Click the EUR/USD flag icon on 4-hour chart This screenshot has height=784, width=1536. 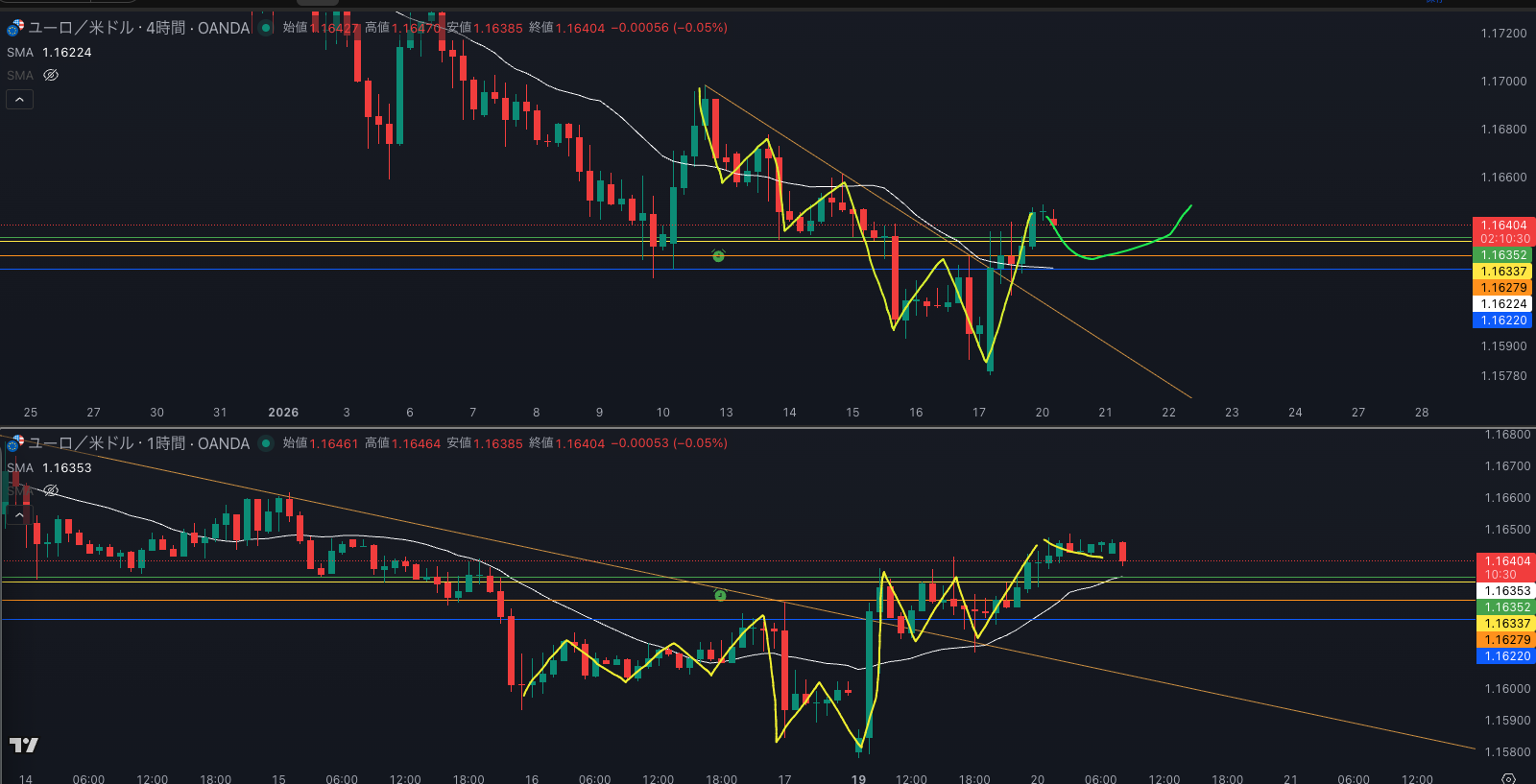point(14,28)
